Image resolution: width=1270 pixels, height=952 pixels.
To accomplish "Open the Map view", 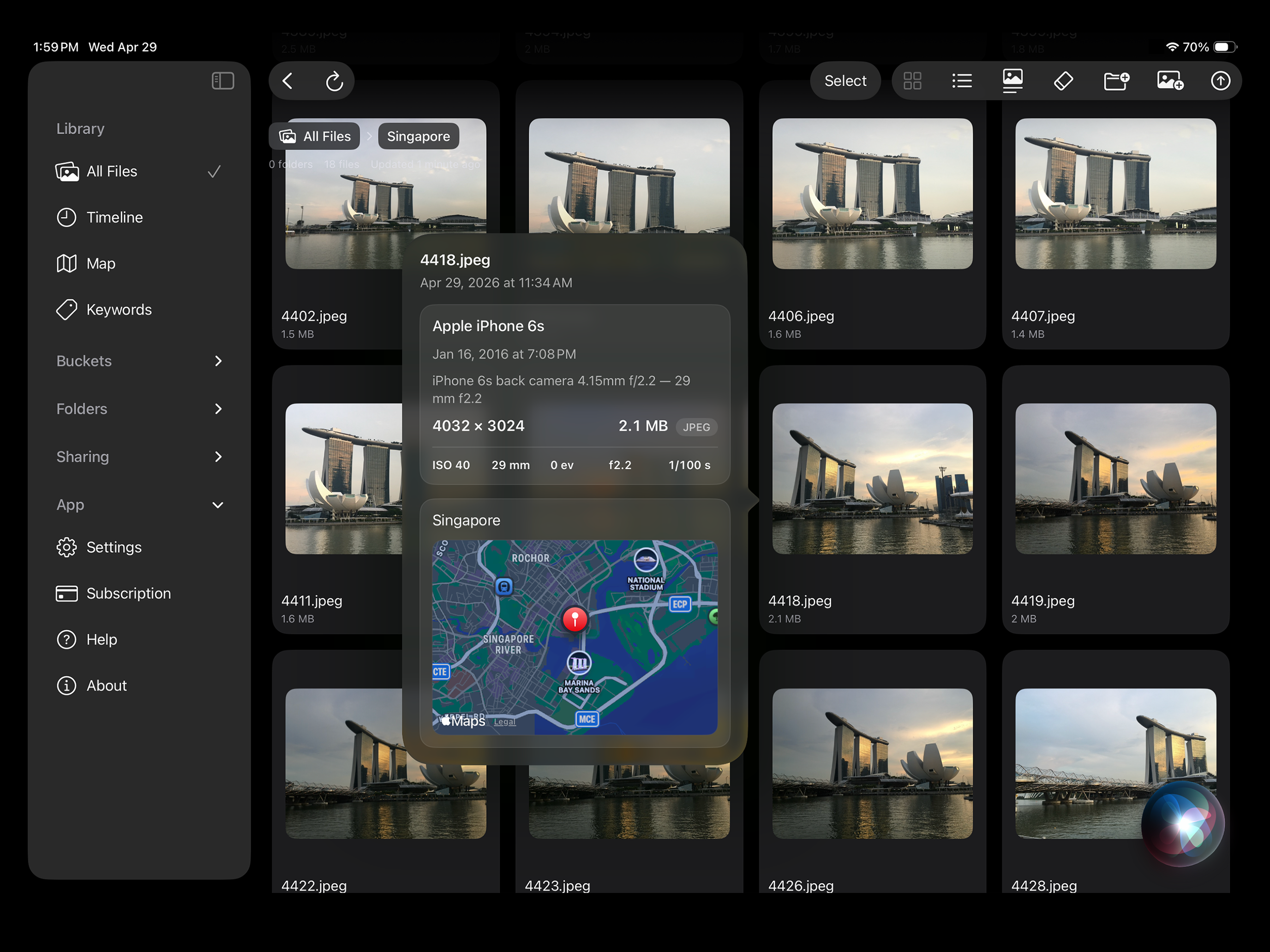I will point(139,263).
